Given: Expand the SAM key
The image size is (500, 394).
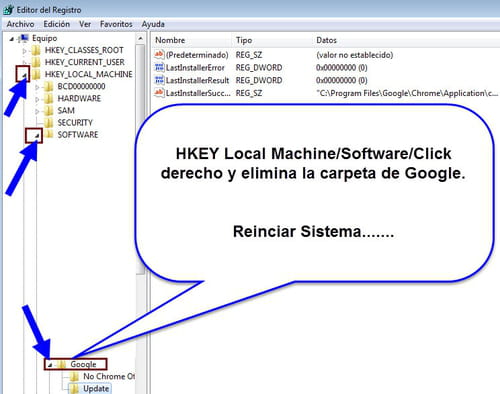Looking at the screenshot, I should (37, 111).
